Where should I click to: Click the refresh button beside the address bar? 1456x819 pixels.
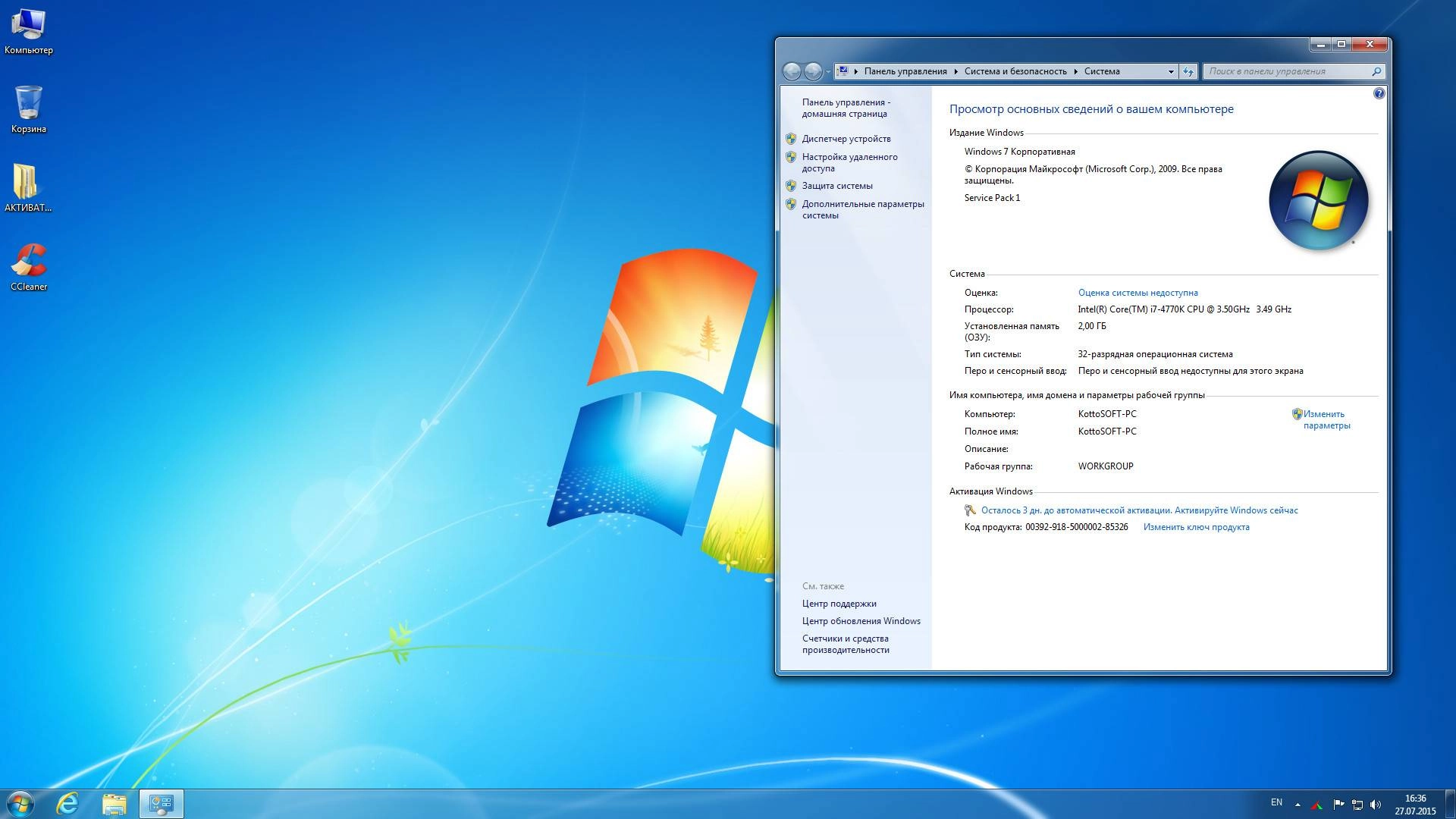click(x=1188, y=71)
